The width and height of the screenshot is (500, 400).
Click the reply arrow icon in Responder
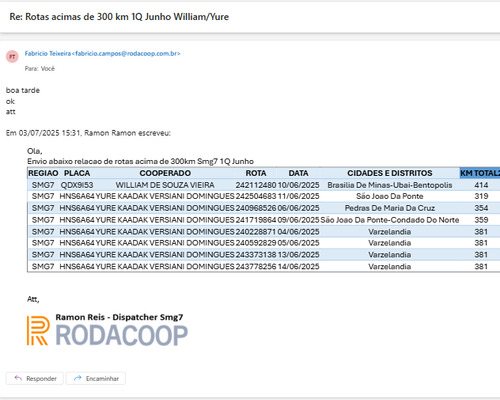[18, 378]
